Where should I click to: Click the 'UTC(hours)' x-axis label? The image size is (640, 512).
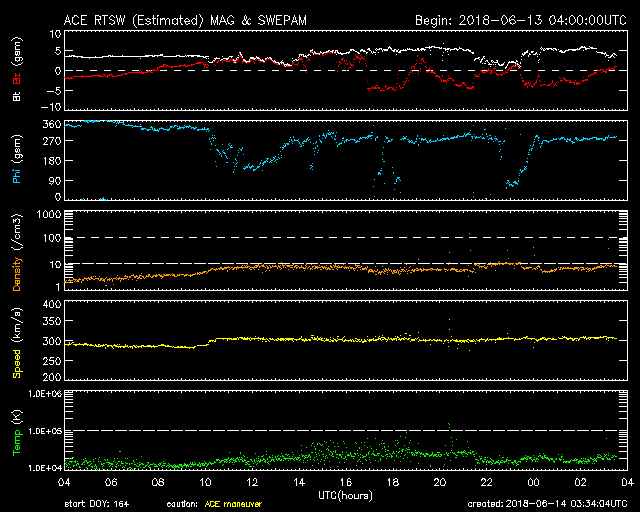pos(346,496)
